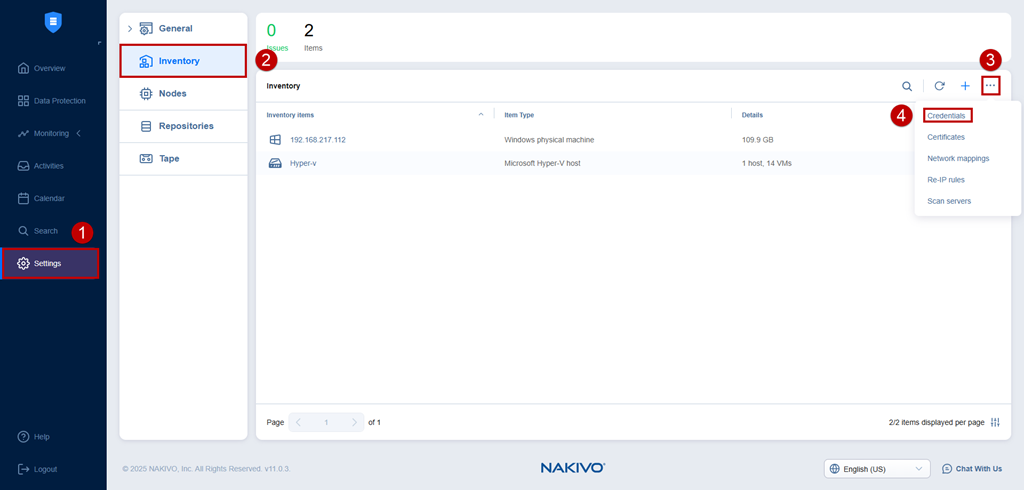Click the Hyper-V host icon
The width and height of the screenshot is (1024, 490).
[275, 163]
